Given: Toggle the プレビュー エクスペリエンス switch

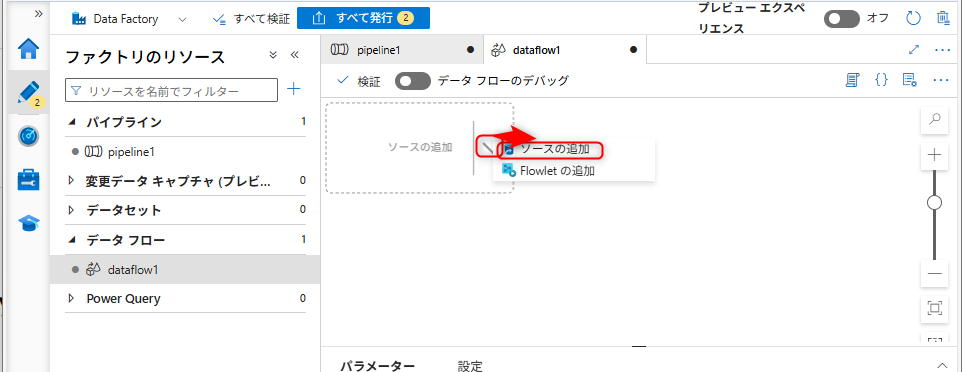Looking at the screenshot, I should (842, 18).
